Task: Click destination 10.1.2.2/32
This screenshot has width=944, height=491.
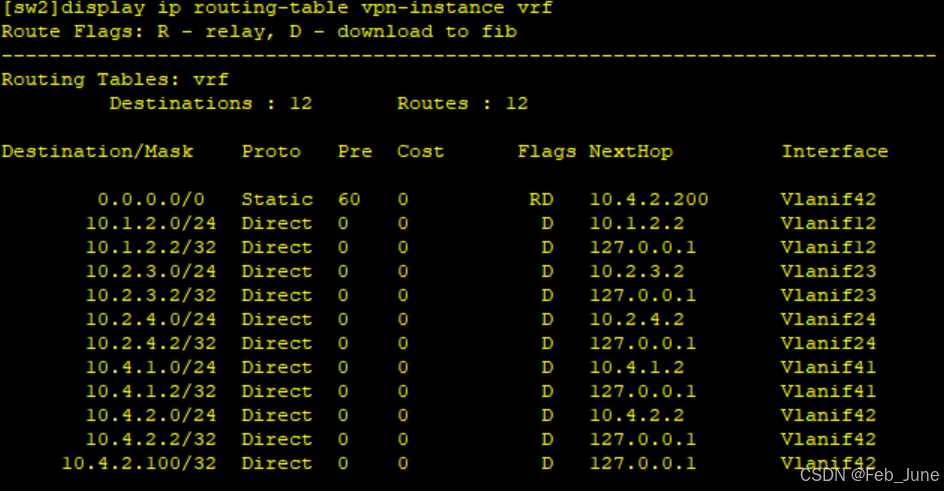Action: [x=151, y=247]
